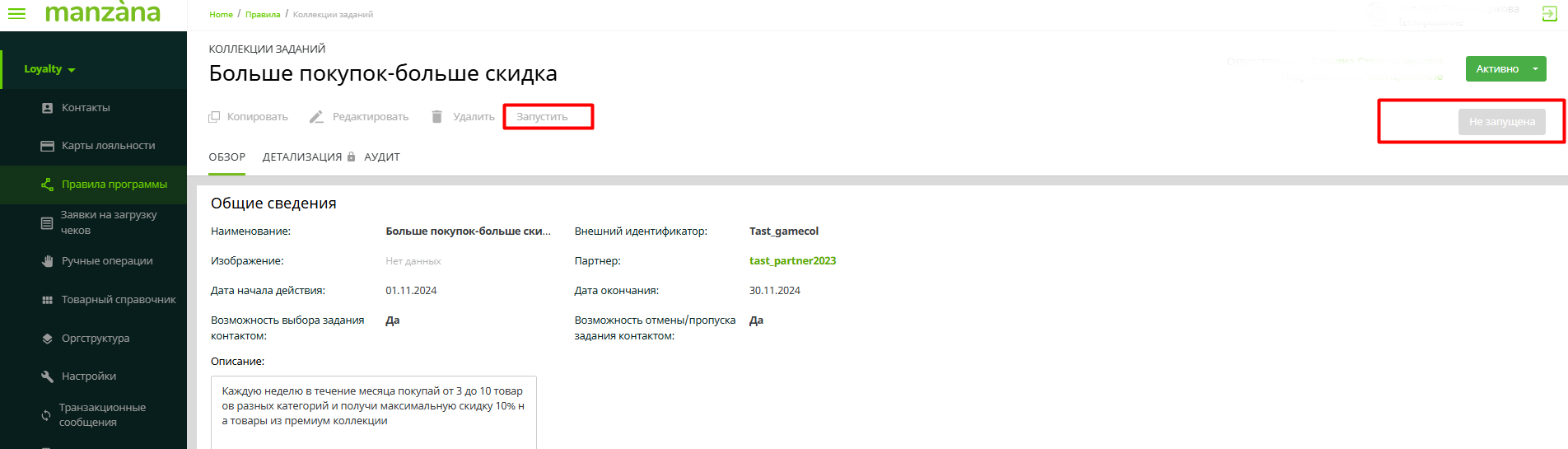Click the Товарный справочник grid icon

[x=47, y=300]
